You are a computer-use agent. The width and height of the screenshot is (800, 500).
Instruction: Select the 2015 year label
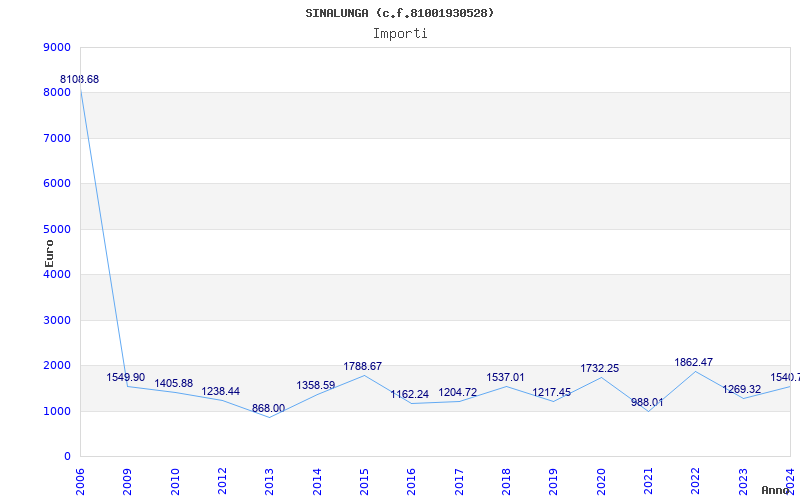(364, 482)
